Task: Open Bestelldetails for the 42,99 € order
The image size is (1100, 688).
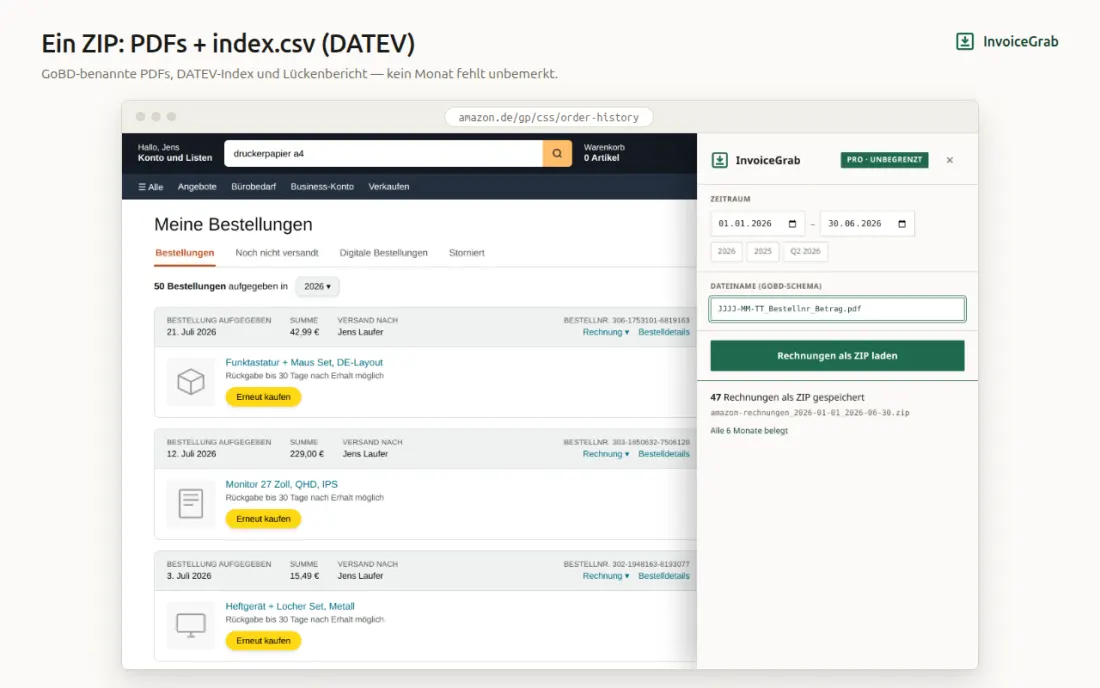Action: [664, 332]
